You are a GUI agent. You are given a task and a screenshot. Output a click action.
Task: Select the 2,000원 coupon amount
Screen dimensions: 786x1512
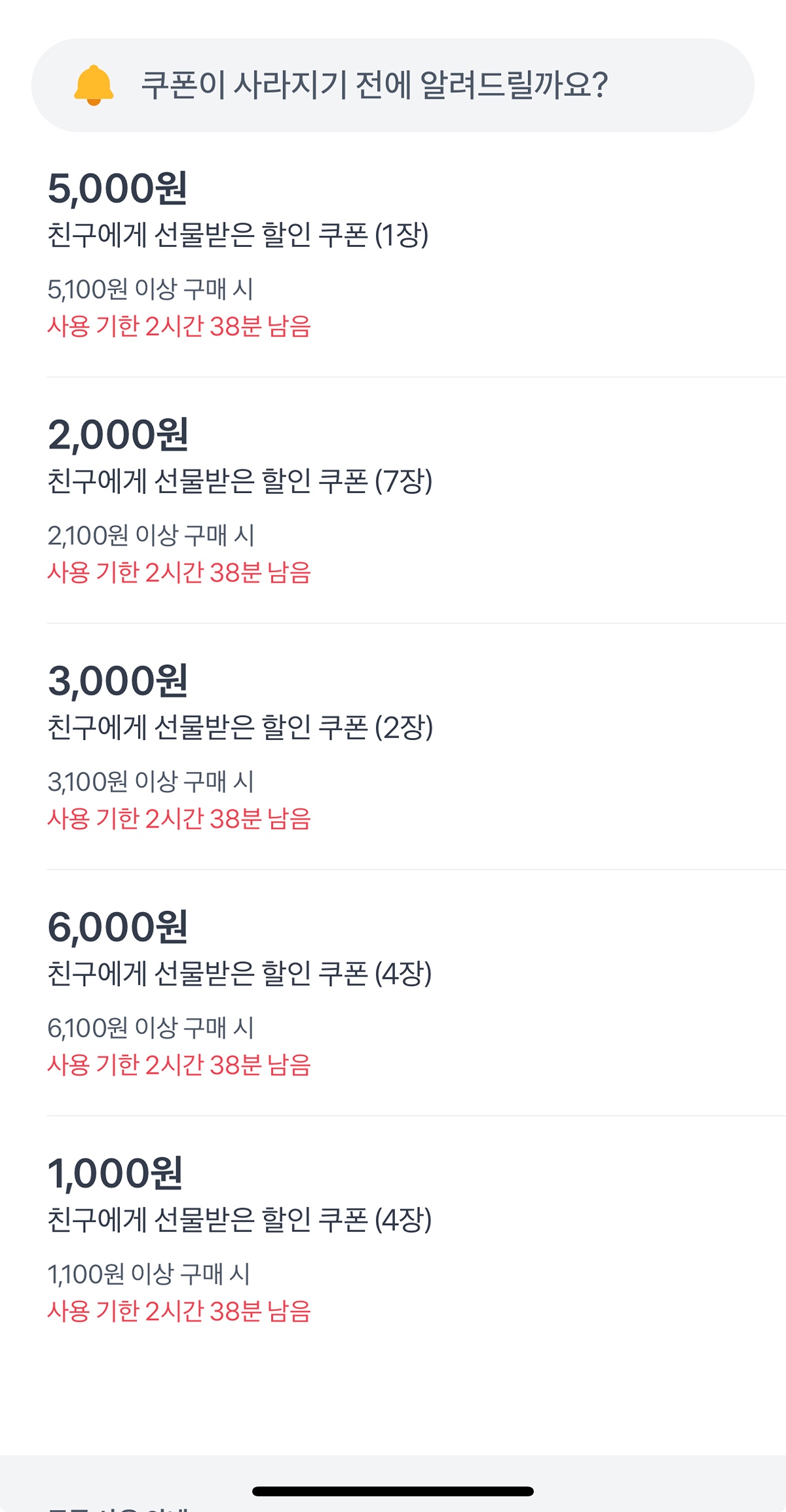[x=118, y=435]
